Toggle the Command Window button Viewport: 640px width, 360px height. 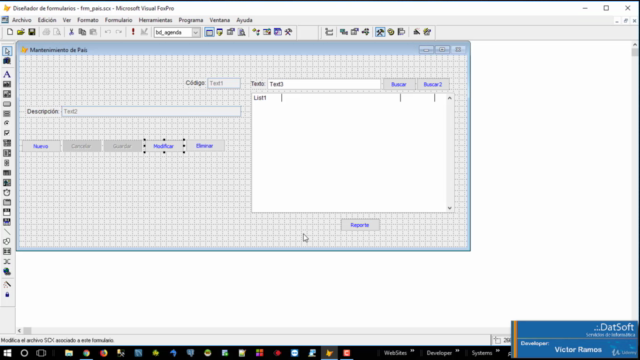[x=209, y=32]
